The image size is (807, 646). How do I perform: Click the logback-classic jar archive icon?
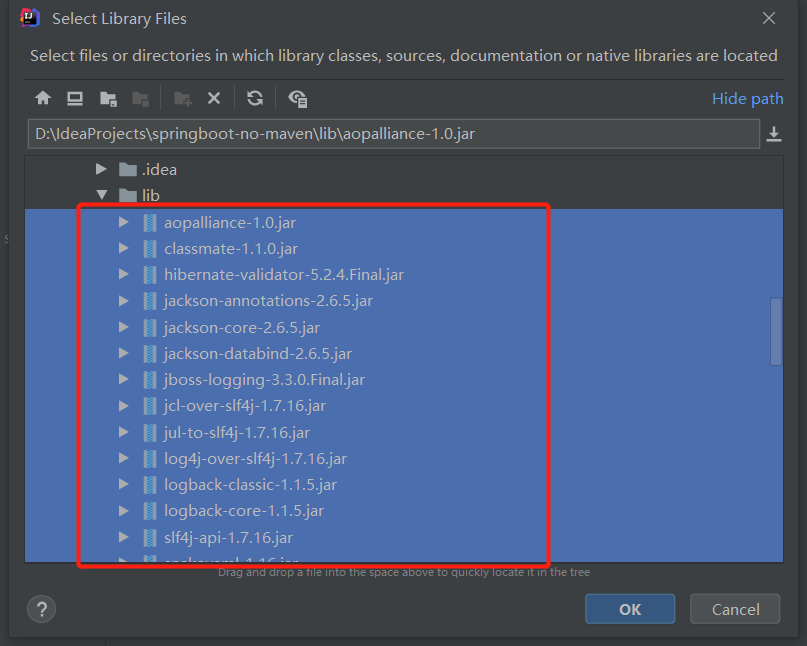click(x=150, y=484)
